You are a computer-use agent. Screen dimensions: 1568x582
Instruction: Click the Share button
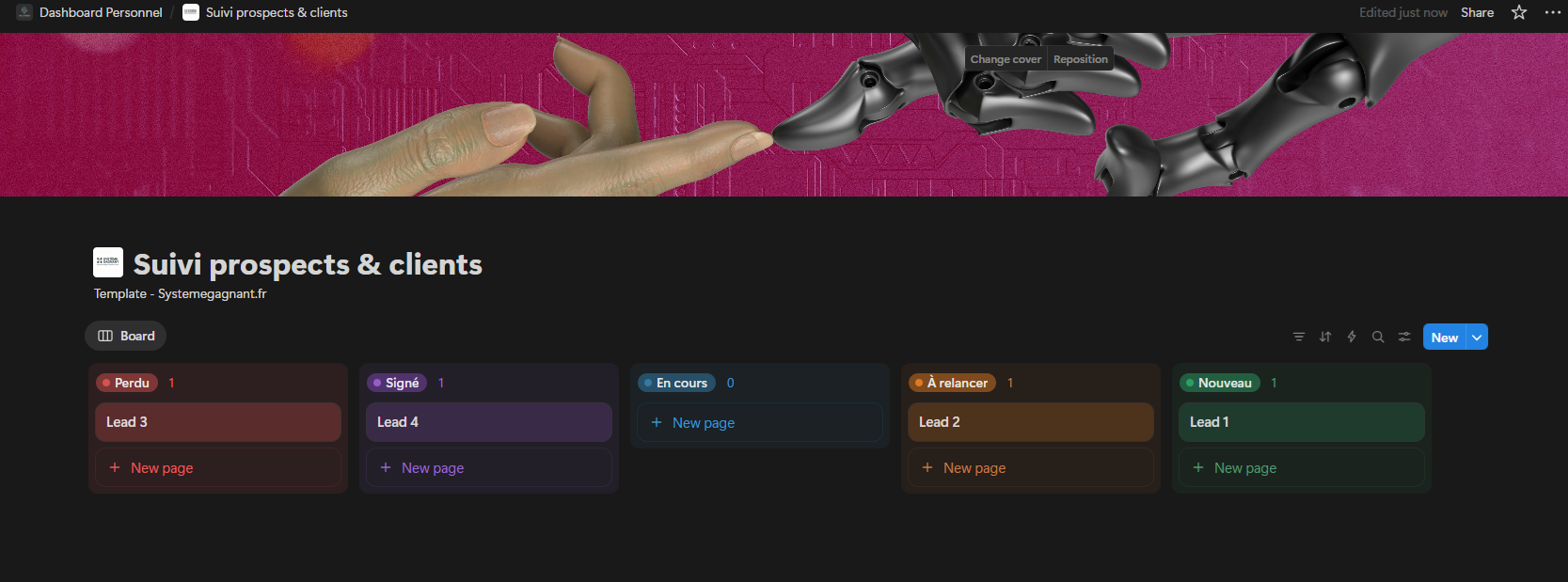1477,12
